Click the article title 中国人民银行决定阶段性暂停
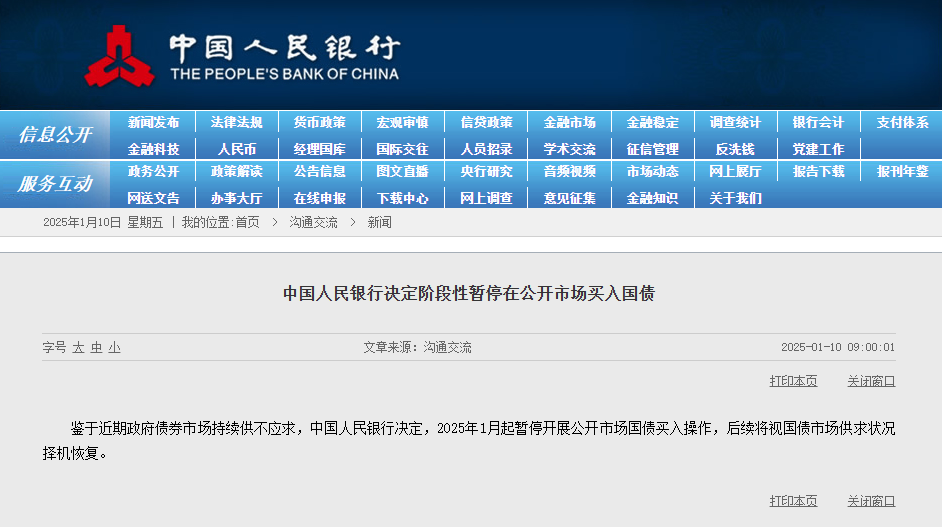 [469, 293]
